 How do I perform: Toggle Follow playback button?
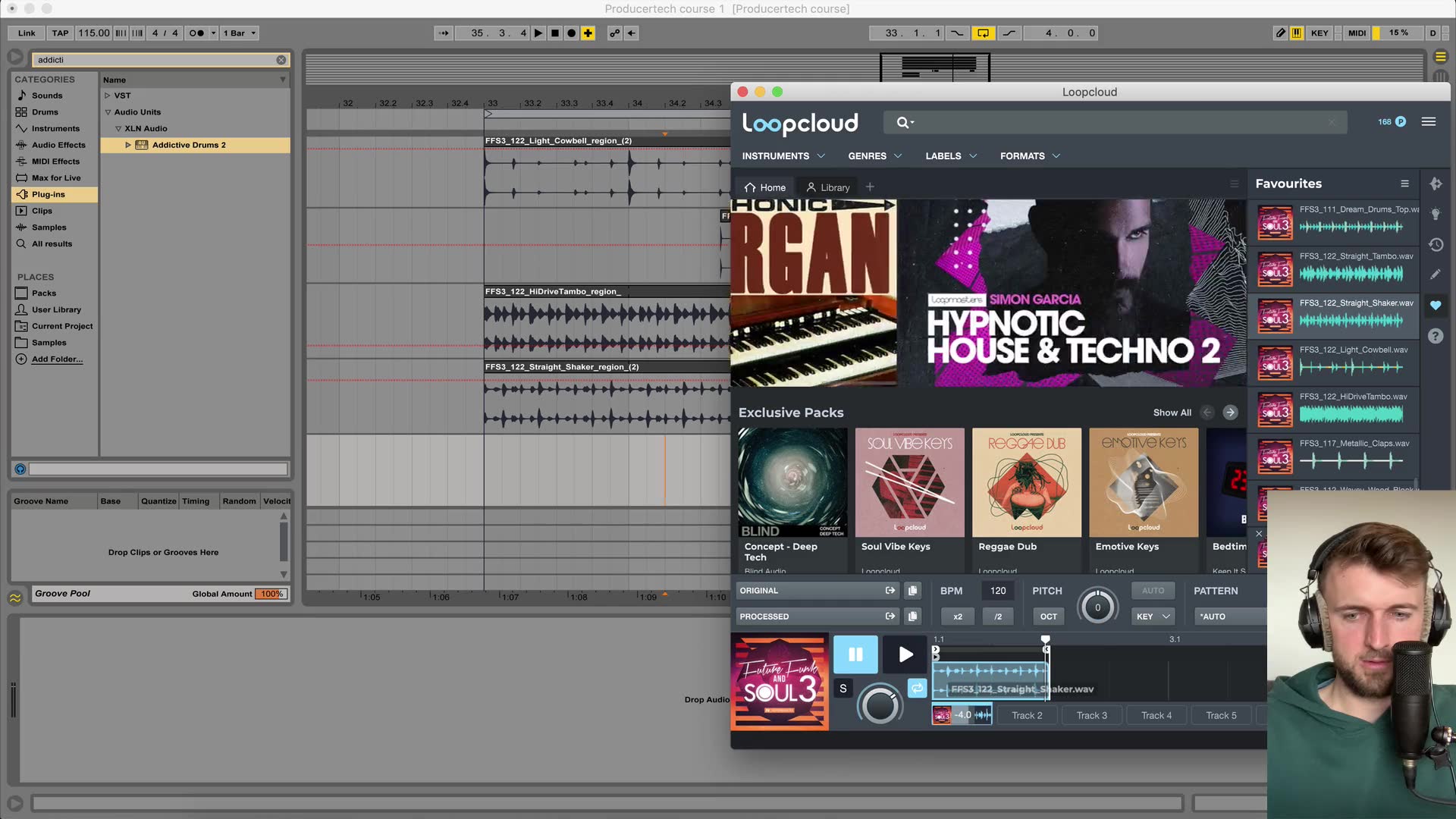click(444, 33)
